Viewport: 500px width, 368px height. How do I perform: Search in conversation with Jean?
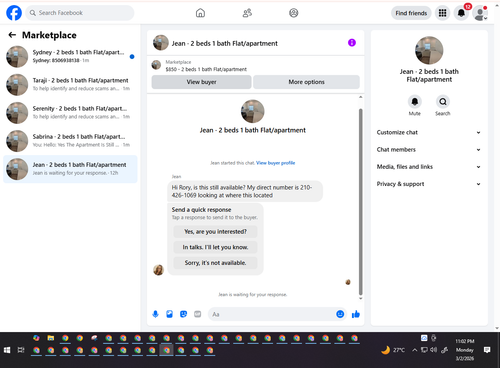click(443, 102)
